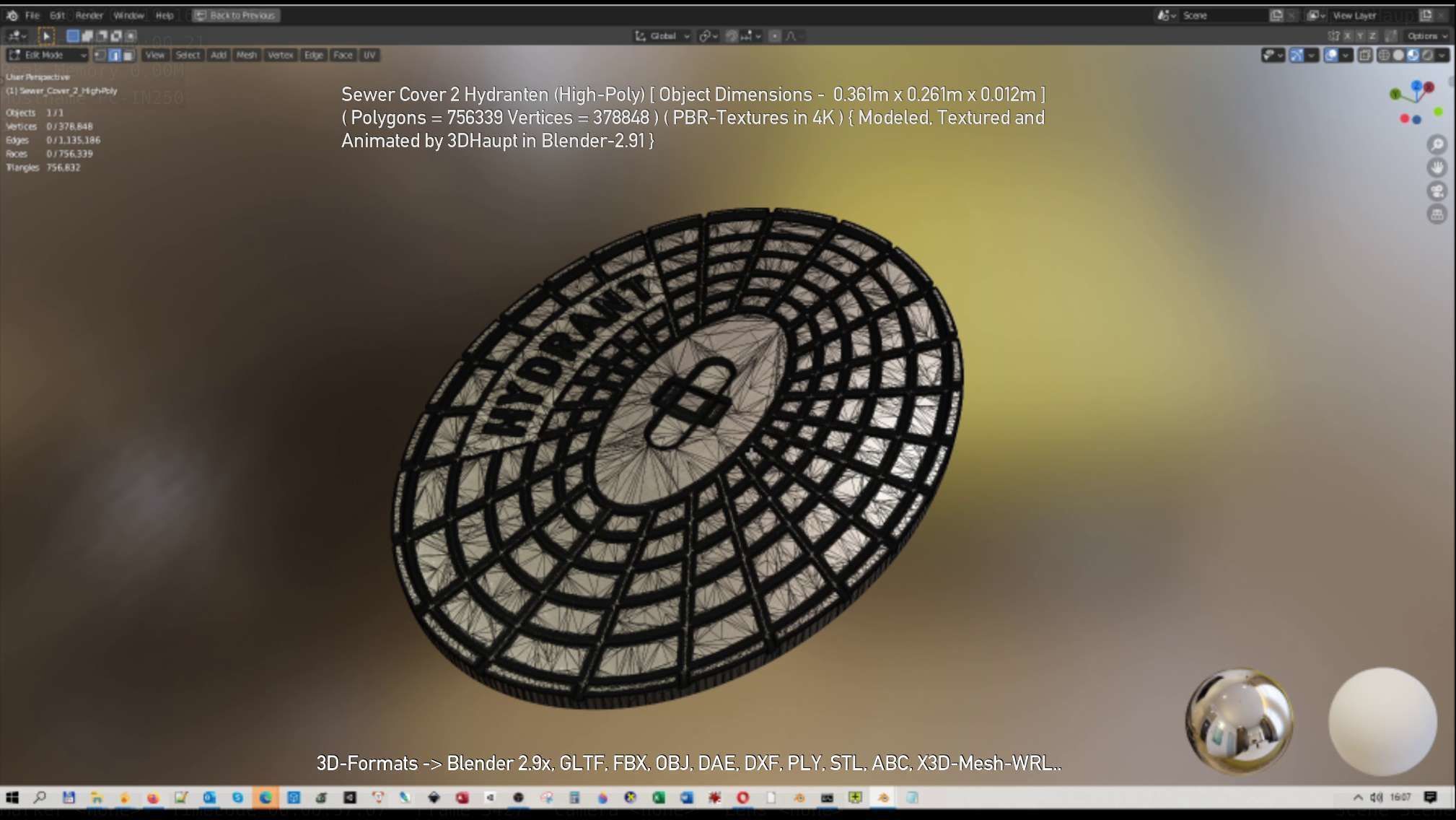This screenshot has width=1456, height=820.
Task: Open the proportional editing falloff selector
Action: coord(794,35)
